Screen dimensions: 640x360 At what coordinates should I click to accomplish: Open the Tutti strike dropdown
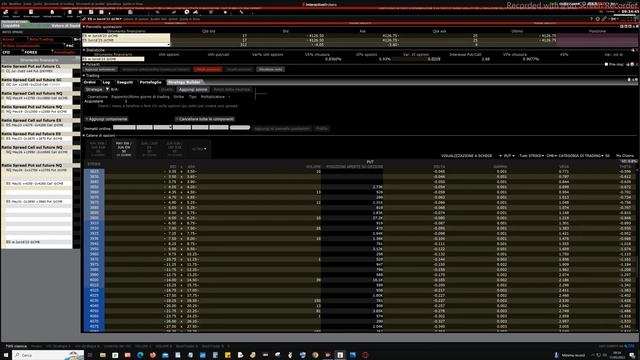click(x=531, y=156)
